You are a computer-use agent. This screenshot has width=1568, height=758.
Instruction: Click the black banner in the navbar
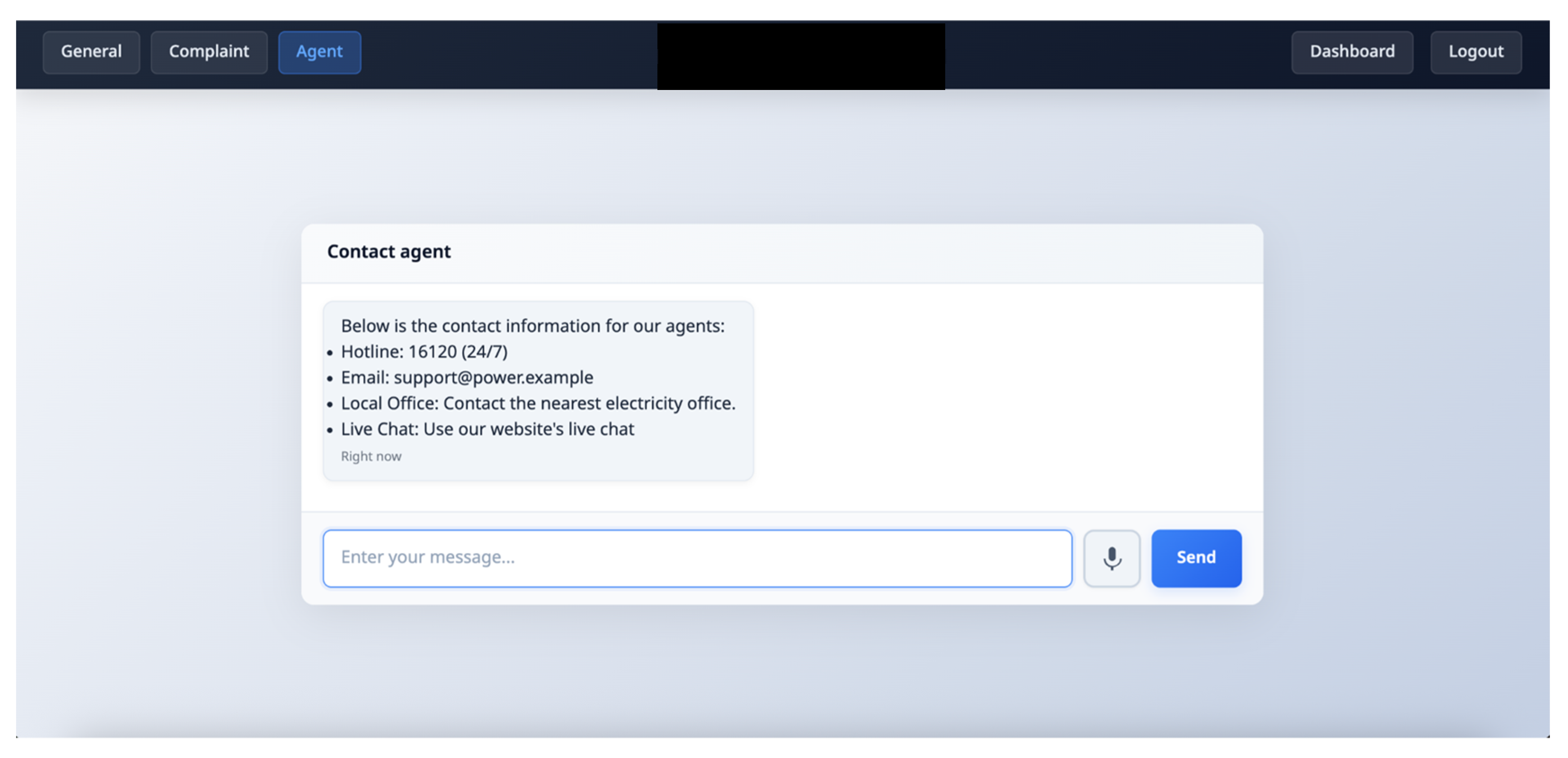[x=800, y=56]
